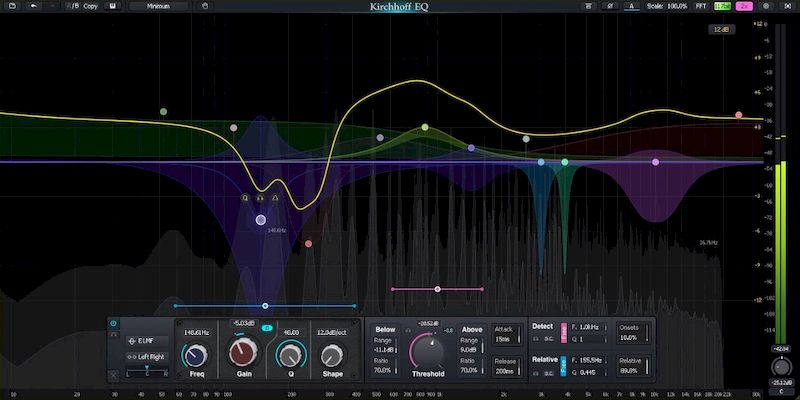
Task: Open the FFT analyzer settings
Action: point(702,6)
